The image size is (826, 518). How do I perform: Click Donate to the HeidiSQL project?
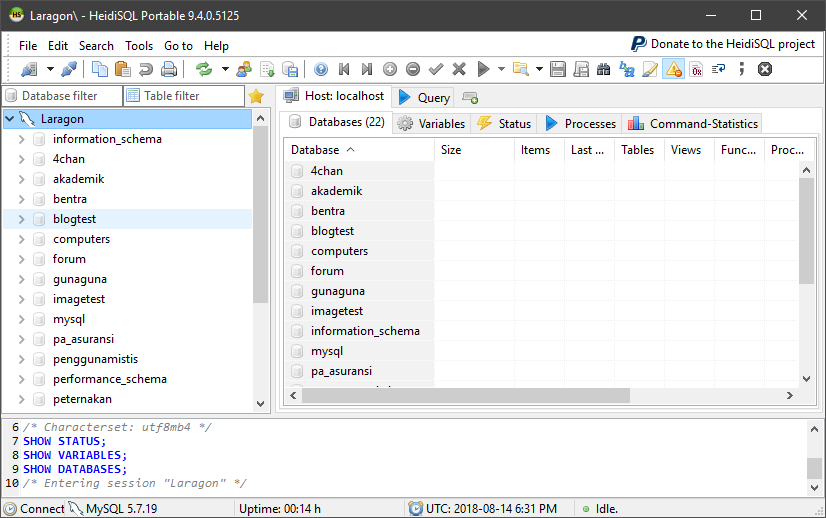point(723,44)
